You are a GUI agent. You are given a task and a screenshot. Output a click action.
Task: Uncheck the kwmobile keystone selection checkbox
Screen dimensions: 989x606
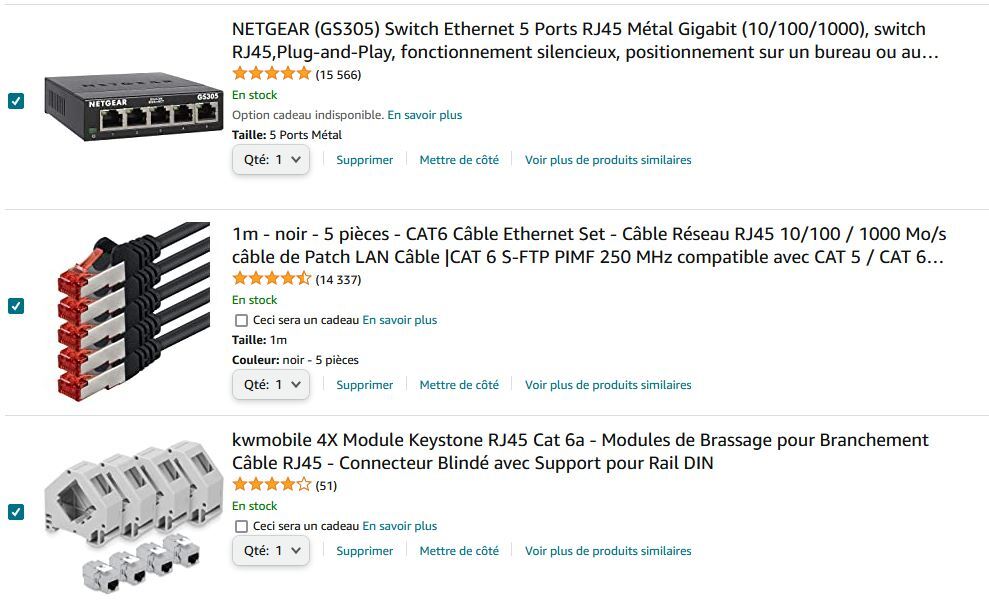(x=16, y=512)
